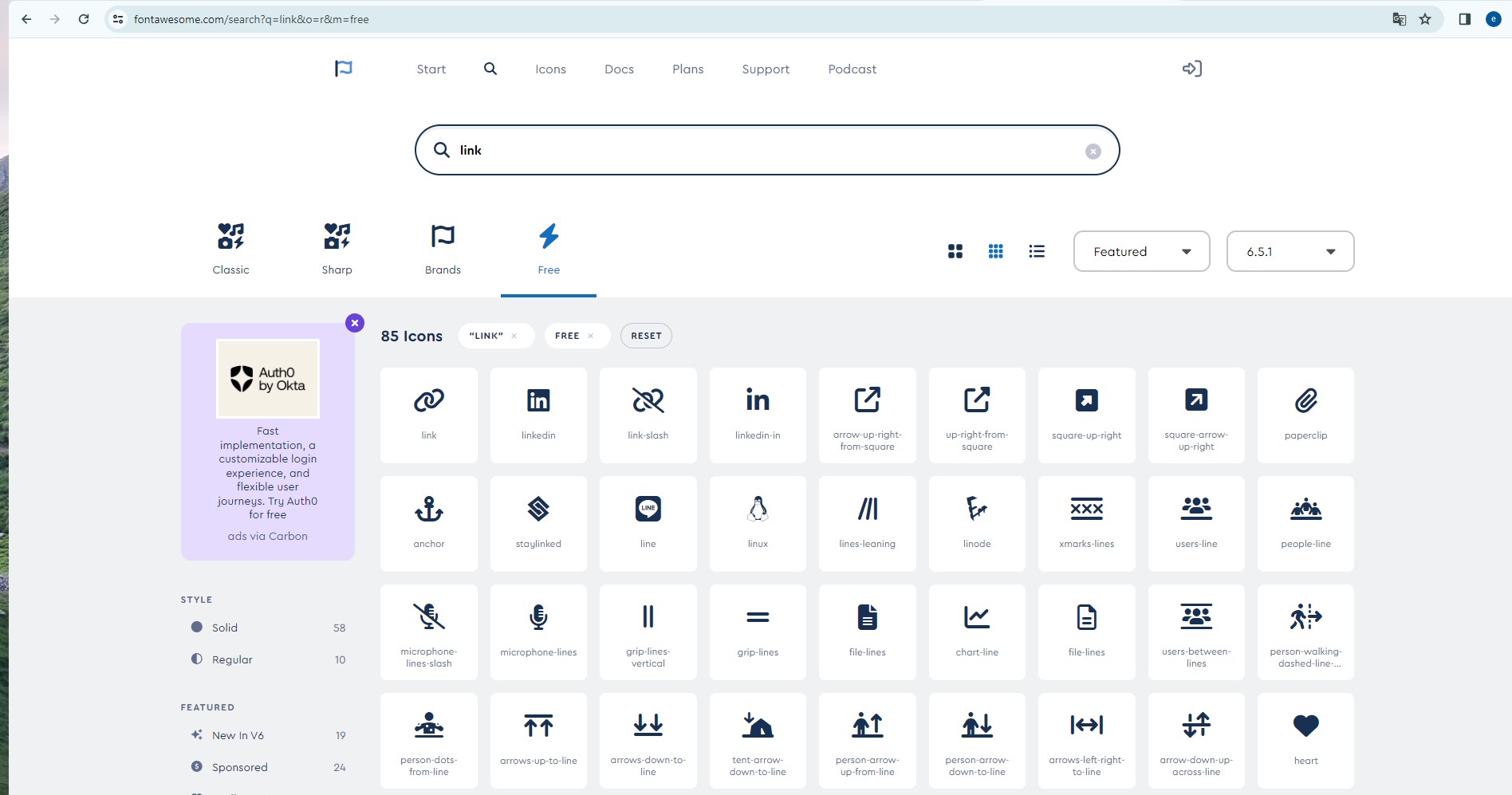Select up-right-from-square icon
This screenshot has width=1512, height=795.
coord(977,415)
